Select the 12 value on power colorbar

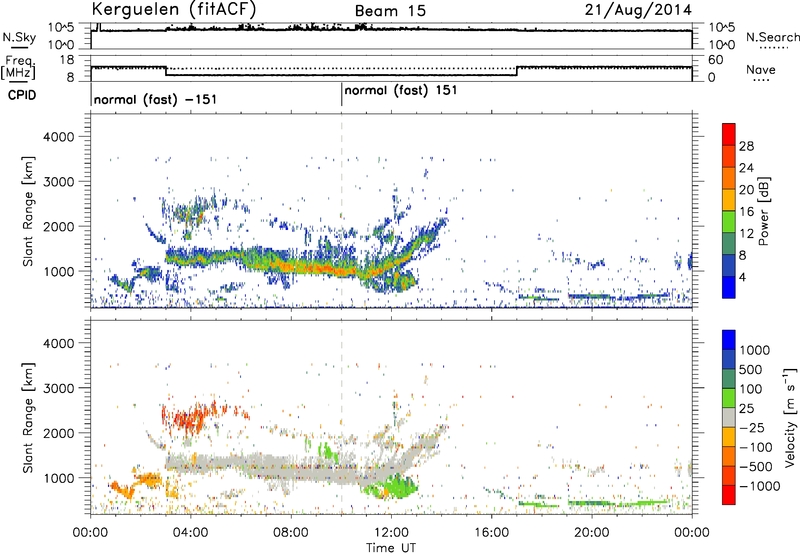click(746, 234)
